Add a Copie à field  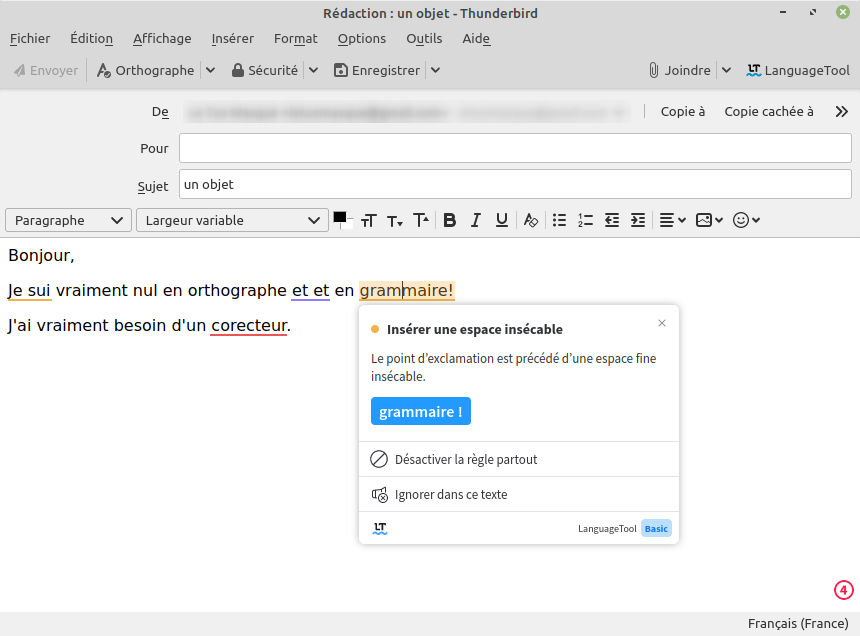[x=683, y=111]
